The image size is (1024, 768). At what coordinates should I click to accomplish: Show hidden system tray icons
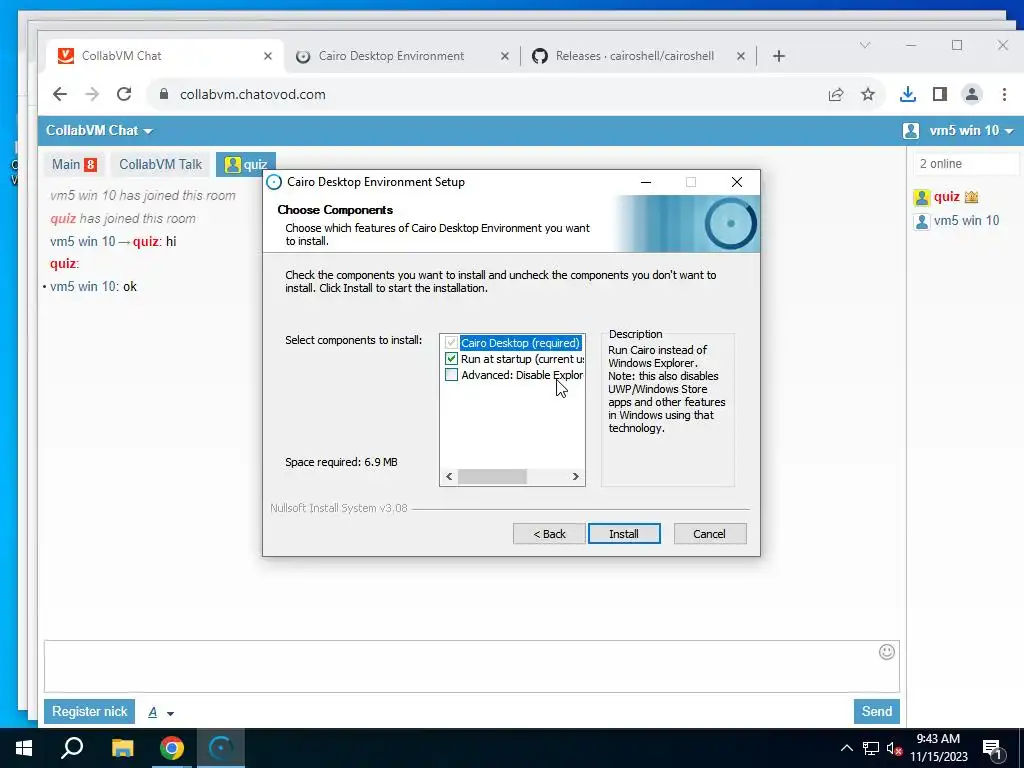click(x=846, y=748)
